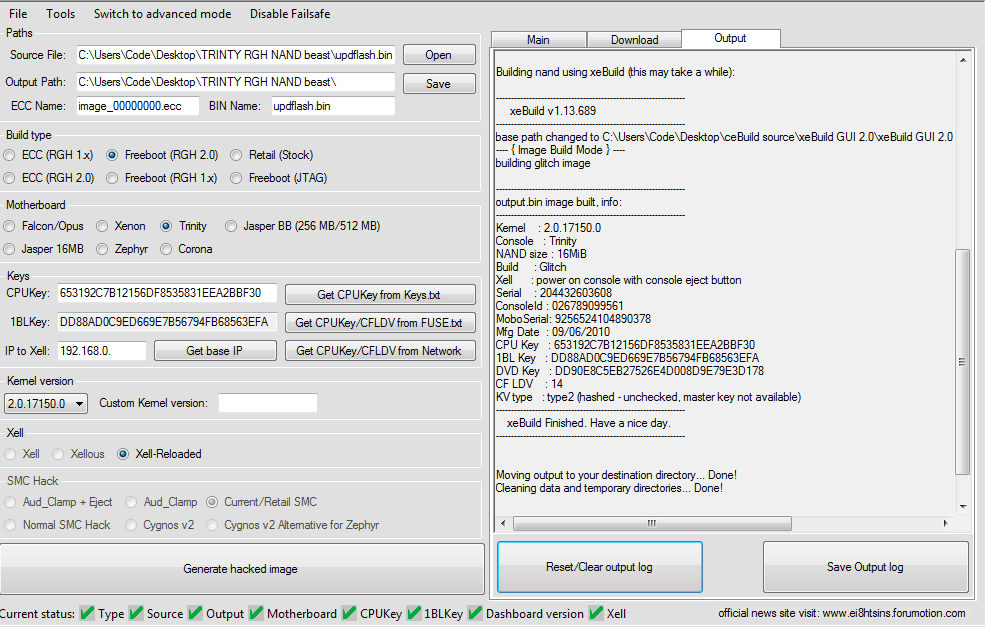Click the 1BLKey input field
This screenshot has height=627, width=985.
click(x=167, y=322)
